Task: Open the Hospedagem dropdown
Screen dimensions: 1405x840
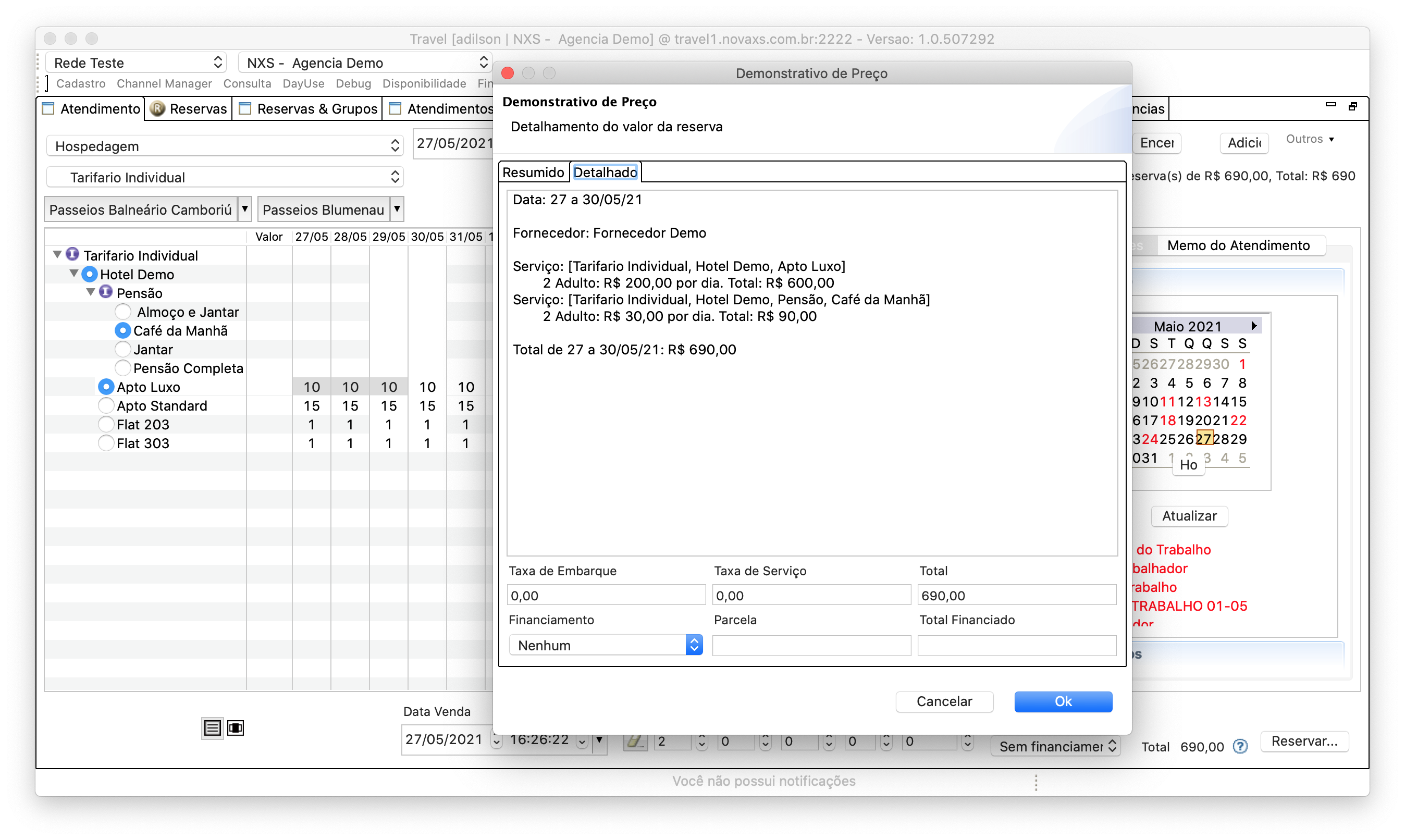Action: 224,146
